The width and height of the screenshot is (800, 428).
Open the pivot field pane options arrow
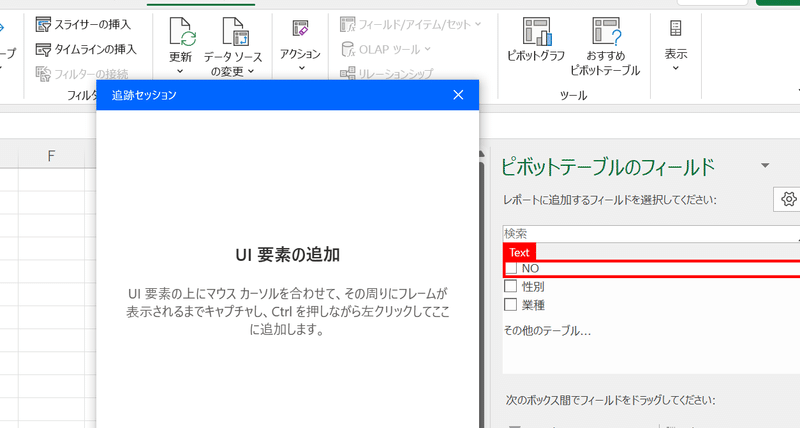click(765, 165)
